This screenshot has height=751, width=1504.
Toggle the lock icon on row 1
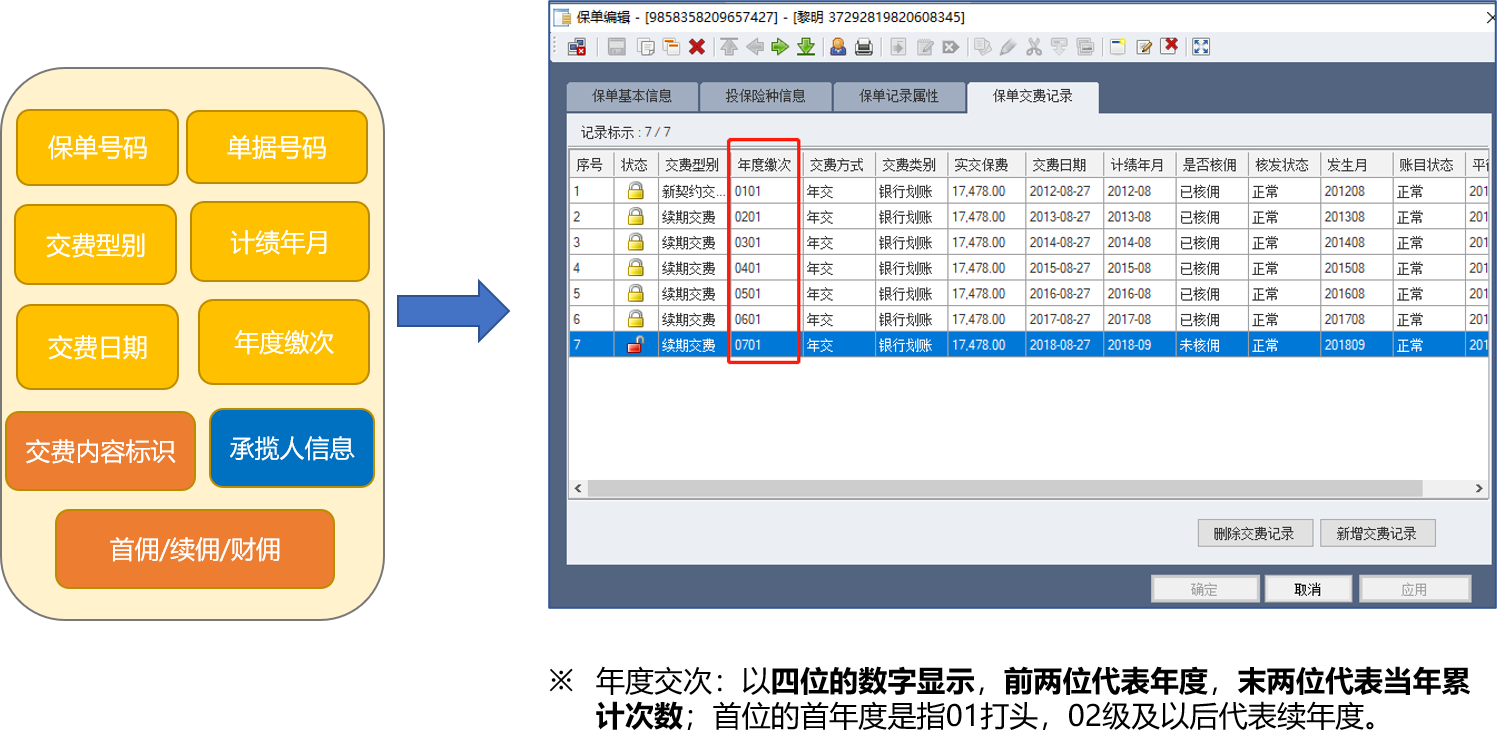(635, 191)
